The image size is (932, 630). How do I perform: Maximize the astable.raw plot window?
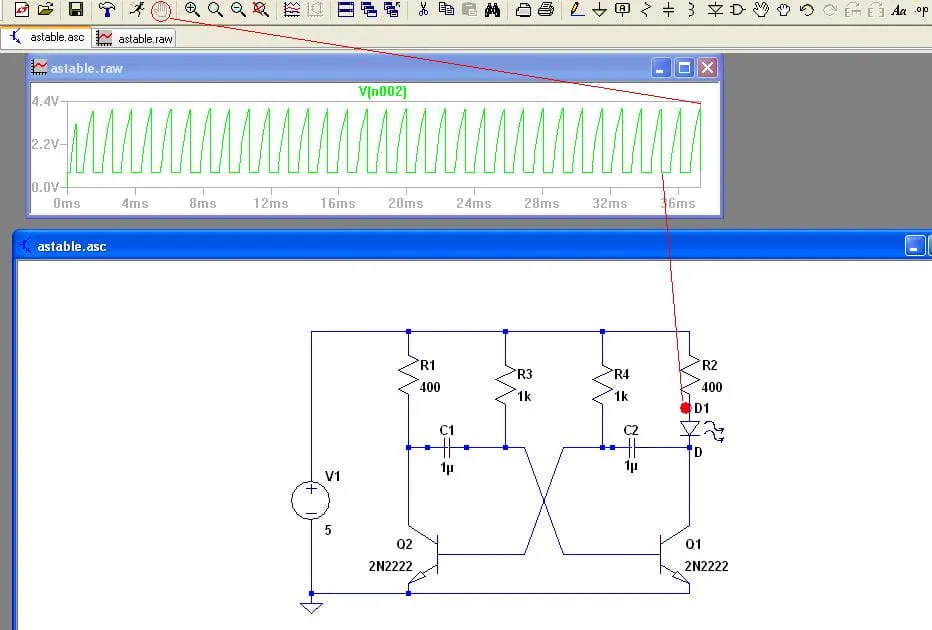click(x=684, y=68)
